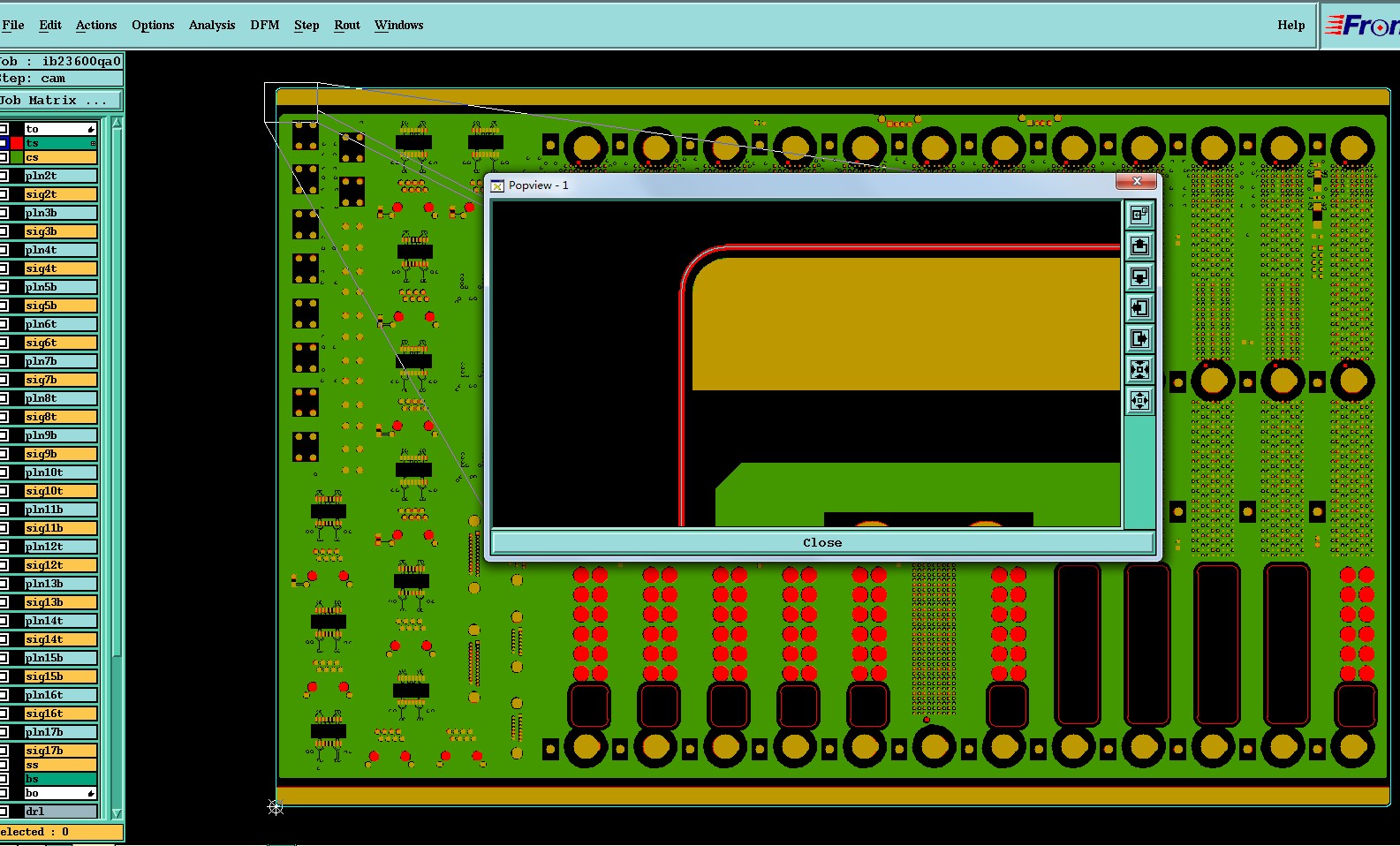Click the first Popview tool icon

pos(1139,215)
